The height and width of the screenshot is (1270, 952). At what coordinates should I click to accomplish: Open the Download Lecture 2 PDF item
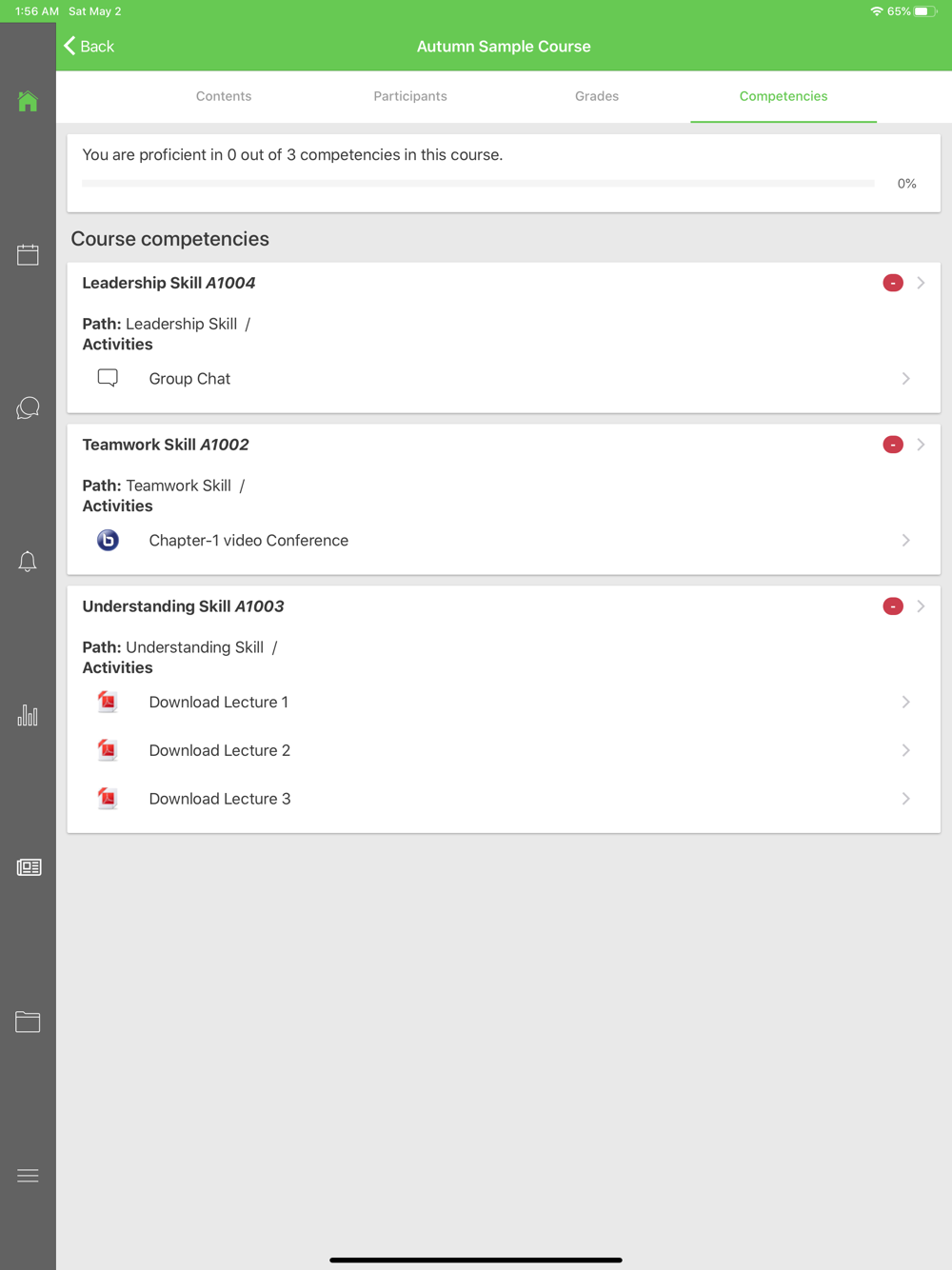pos(220,750)
